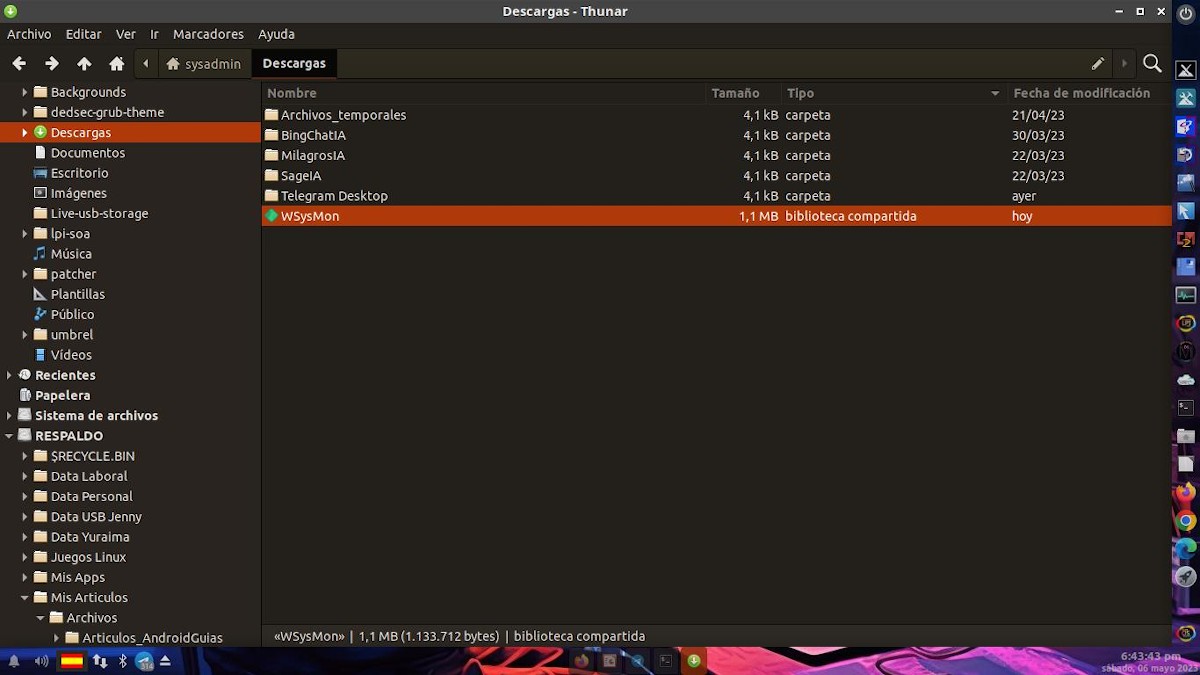The width and height of the screenshot is (1200, 675).
Task: Select Documentos in the sidebar tree
Action: click(88, 153)
